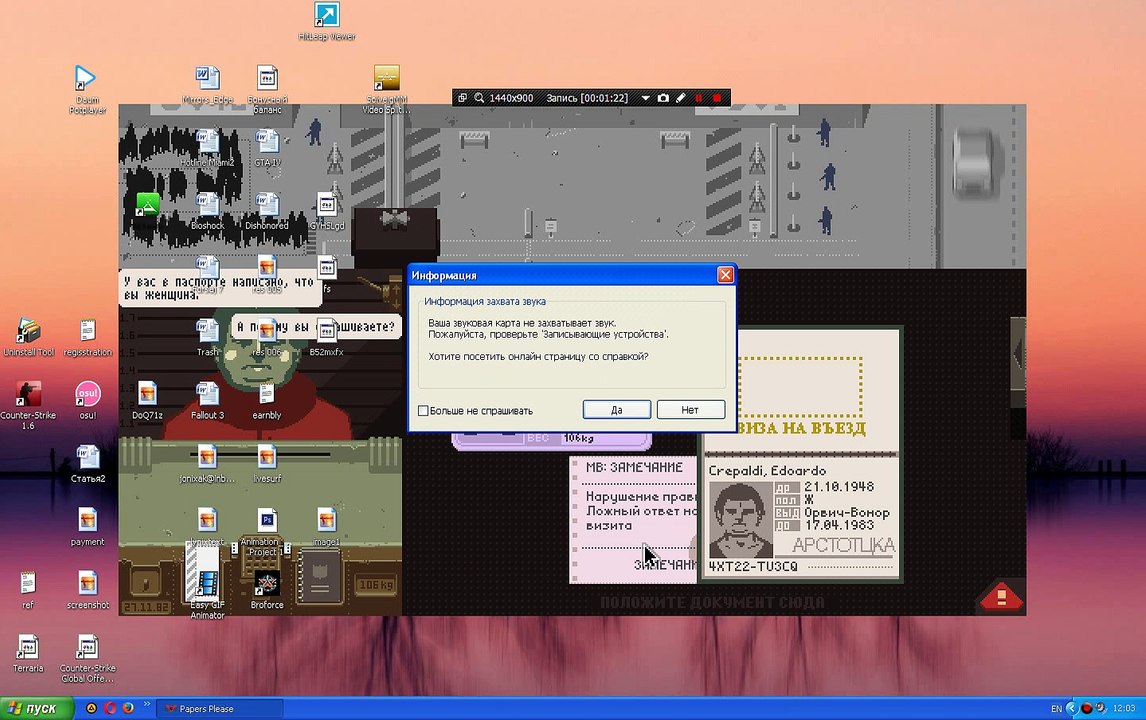This screenshot has width=1146, height=720.
Task: Stop recording with the red square button
Action: pyautogui.click(x=717, y=98)
